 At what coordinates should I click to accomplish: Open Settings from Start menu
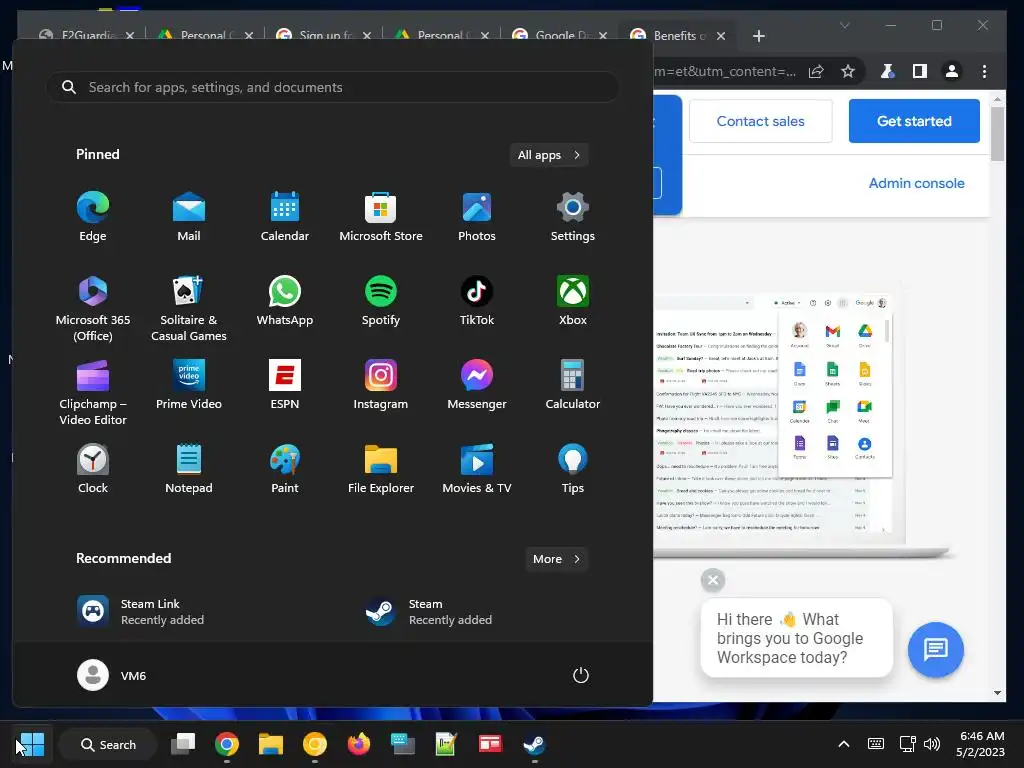pos(573,216)
